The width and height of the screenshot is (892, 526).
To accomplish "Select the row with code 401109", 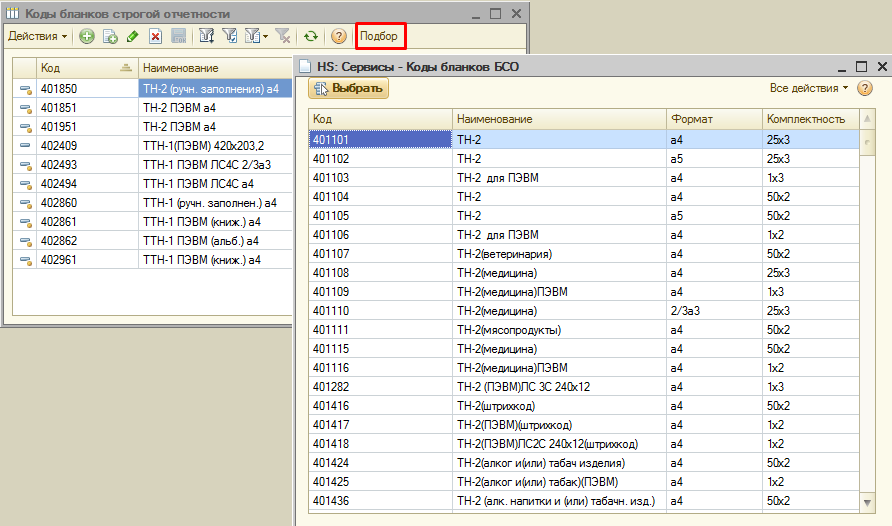I will (584, 292).
